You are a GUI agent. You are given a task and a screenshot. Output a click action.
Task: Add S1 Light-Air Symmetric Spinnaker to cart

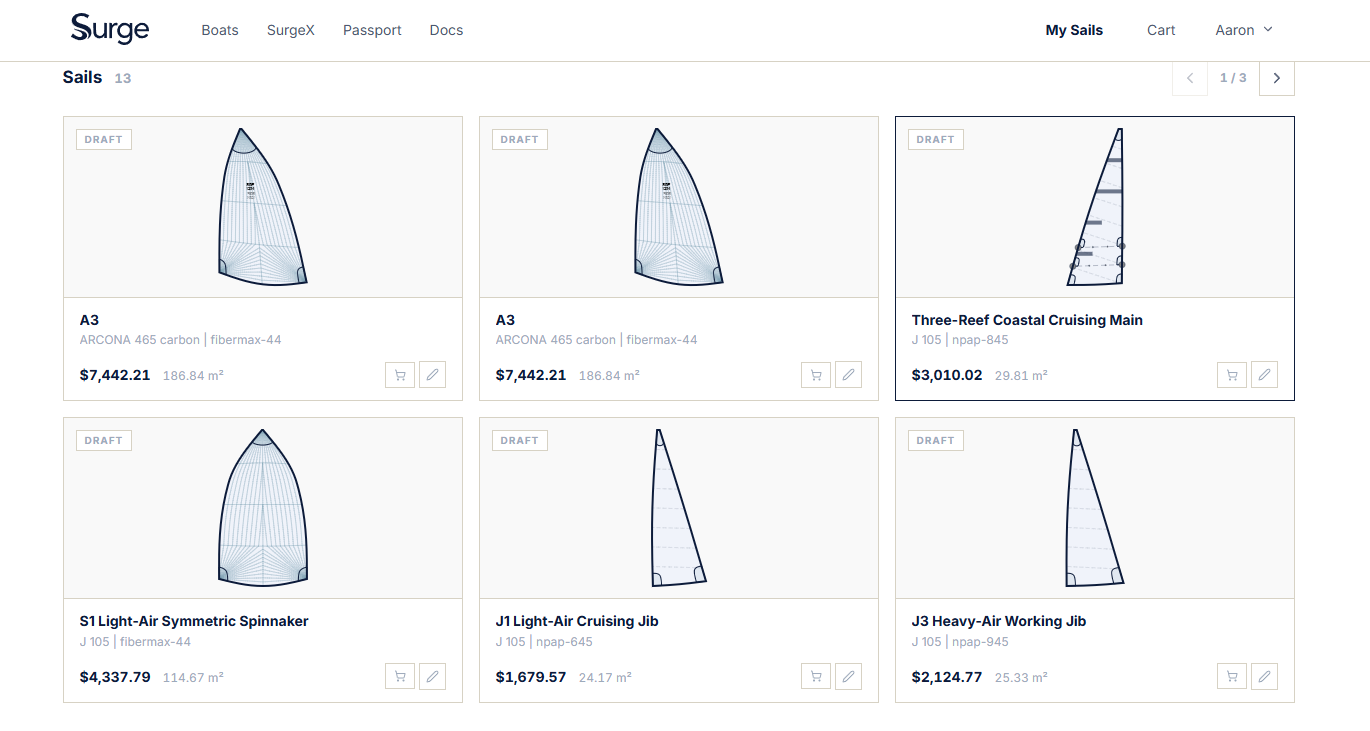400,676
